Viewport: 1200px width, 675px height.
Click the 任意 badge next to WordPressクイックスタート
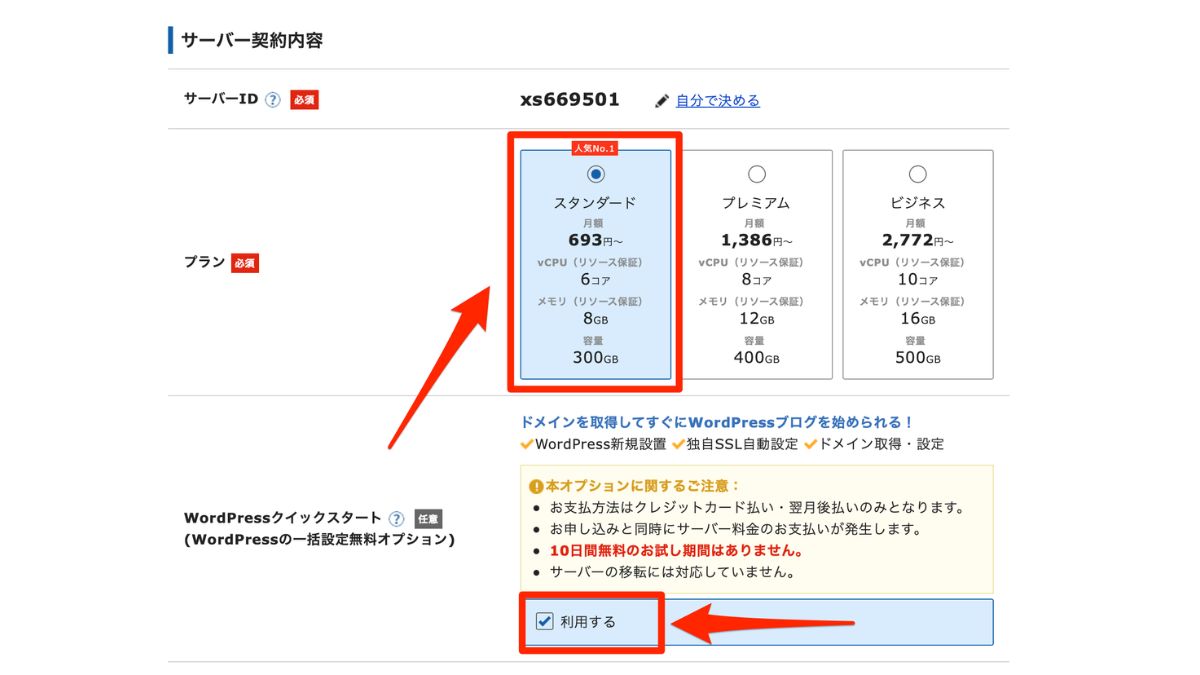click(429, 519)
